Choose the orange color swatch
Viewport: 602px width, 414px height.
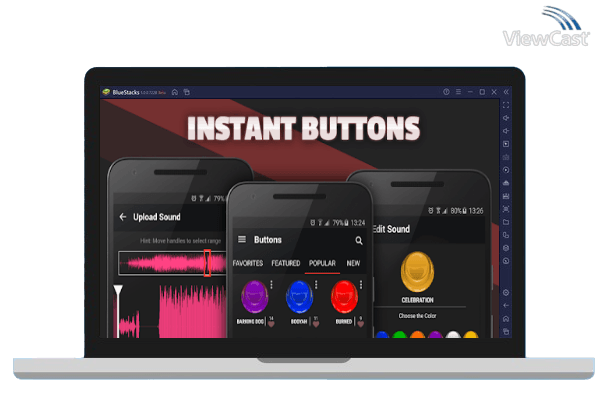pyautogui.click(x=417, y=335)
